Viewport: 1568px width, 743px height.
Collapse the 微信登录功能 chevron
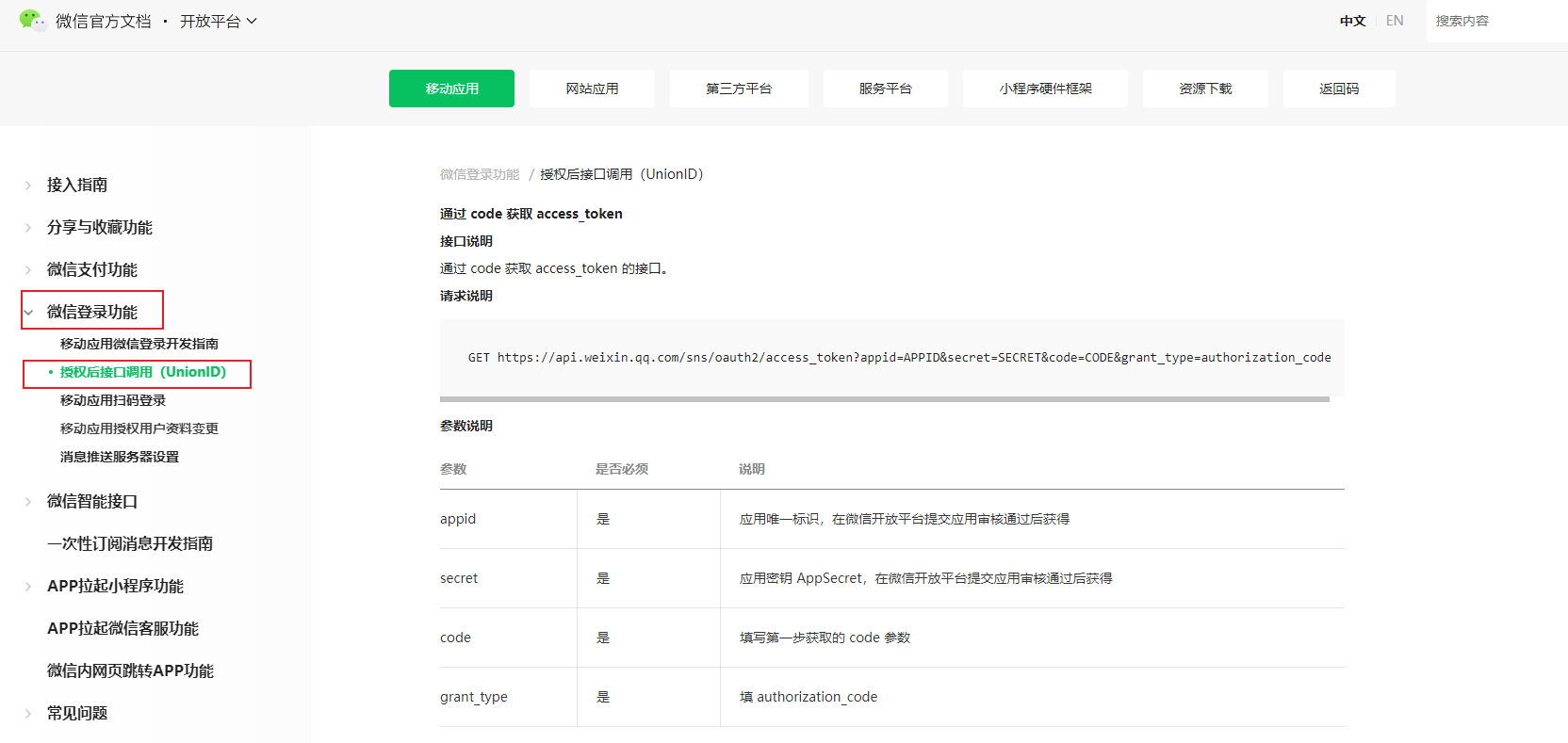pyautogui.click(x=28, y=313)
